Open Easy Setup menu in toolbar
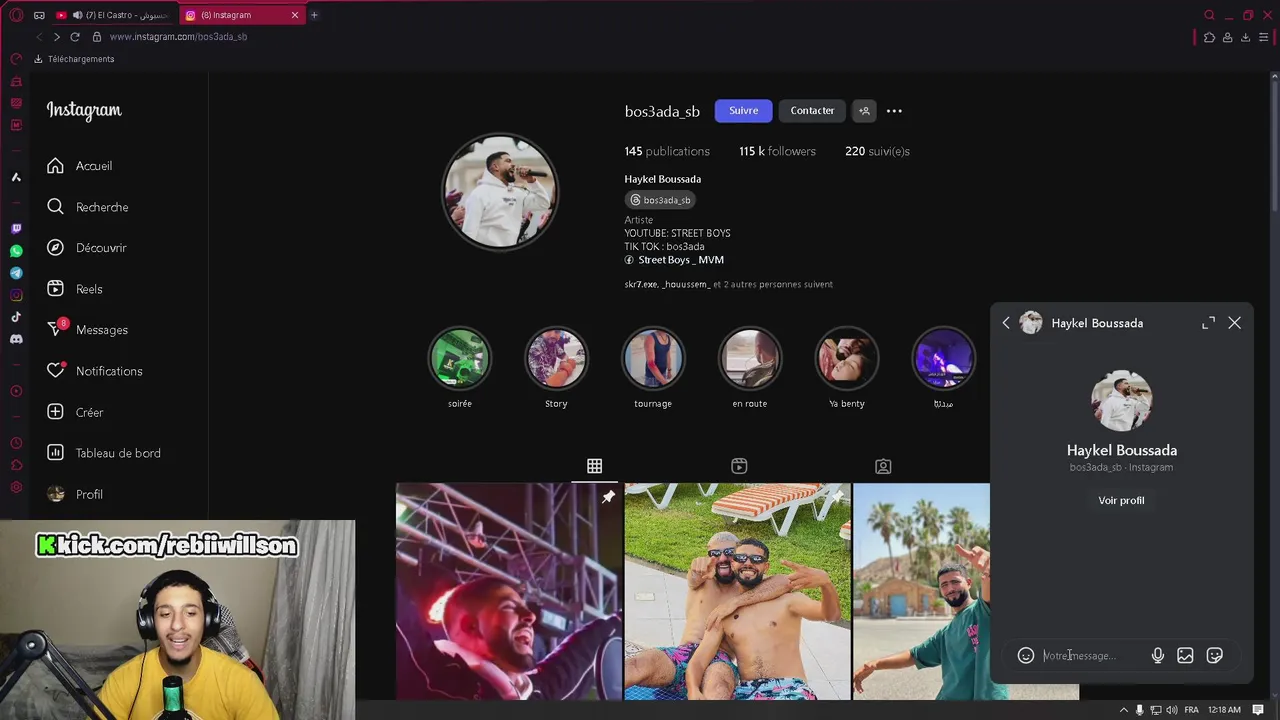 coord(1264,37)
